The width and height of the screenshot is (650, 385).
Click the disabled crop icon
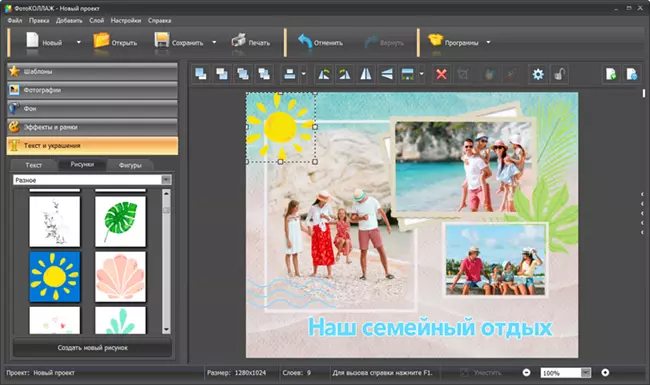tap(463, 74)
